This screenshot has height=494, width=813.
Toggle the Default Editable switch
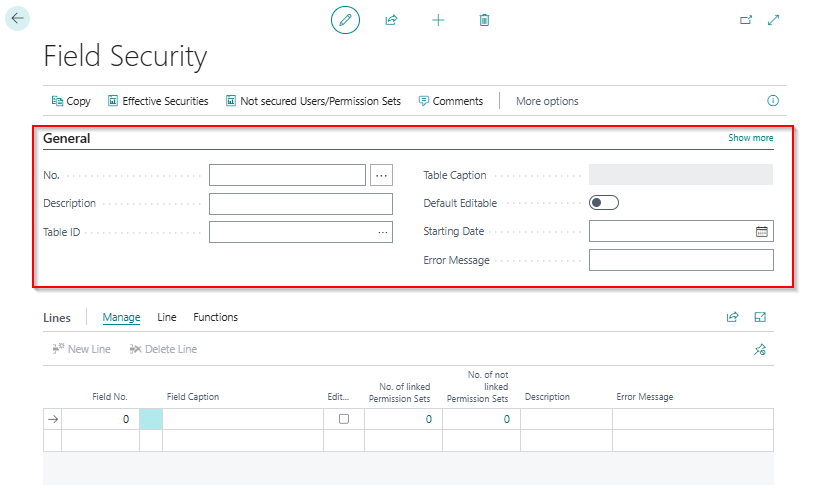click(604, 203)
